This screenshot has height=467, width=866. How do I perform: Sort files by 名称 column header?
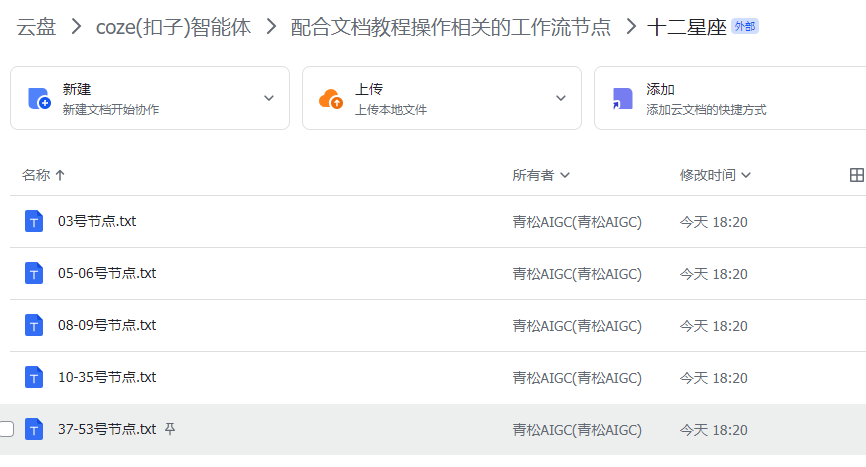pos(36,175)
